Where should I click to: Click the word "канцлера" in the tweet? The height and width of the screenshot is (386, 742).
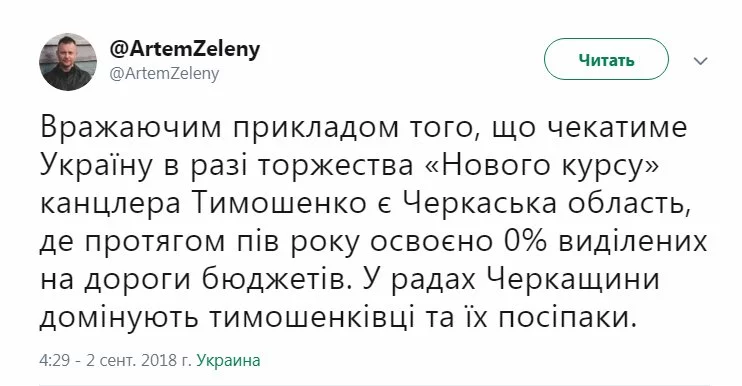pyautogui.click(x=110, y=205)
